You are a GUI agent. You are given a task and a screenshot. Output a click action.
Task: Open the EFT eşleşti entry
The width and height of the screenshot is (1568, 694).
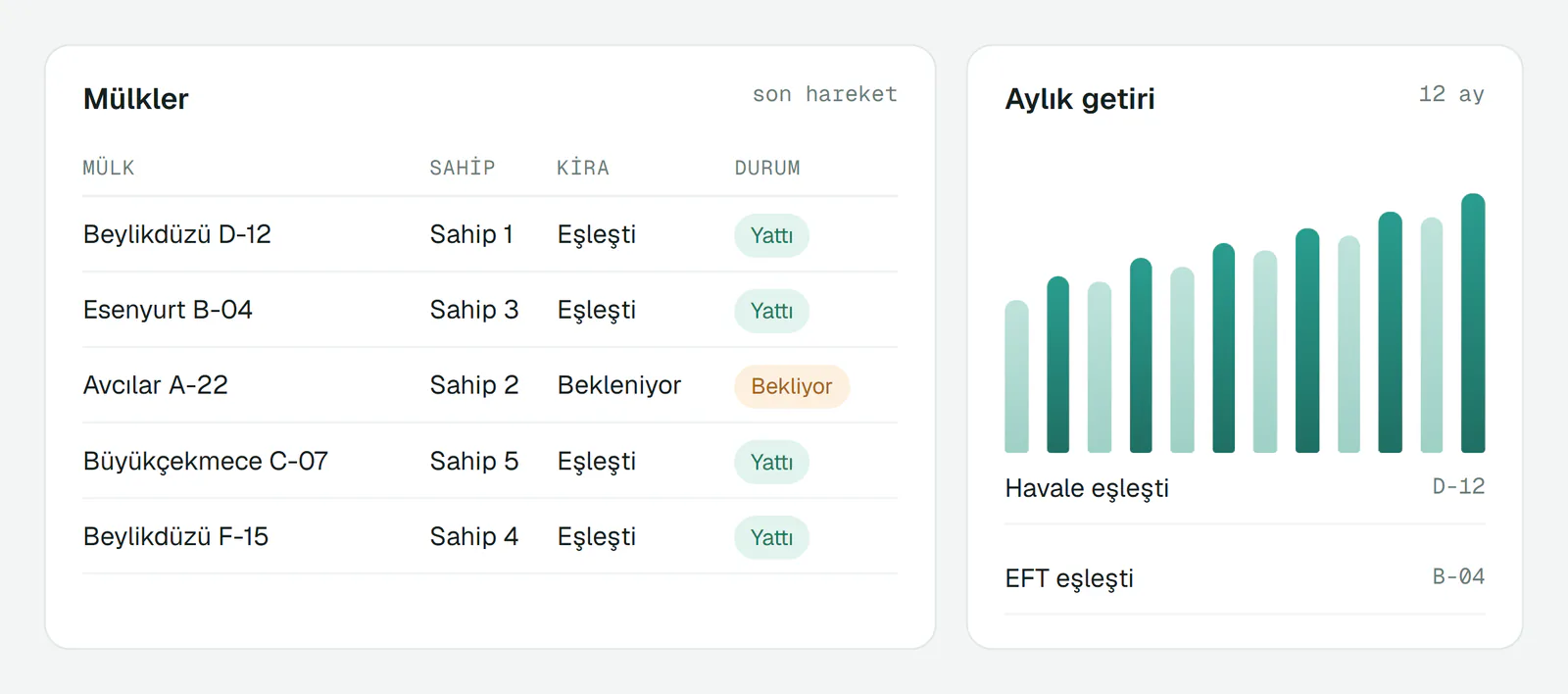click(1245, 578)
